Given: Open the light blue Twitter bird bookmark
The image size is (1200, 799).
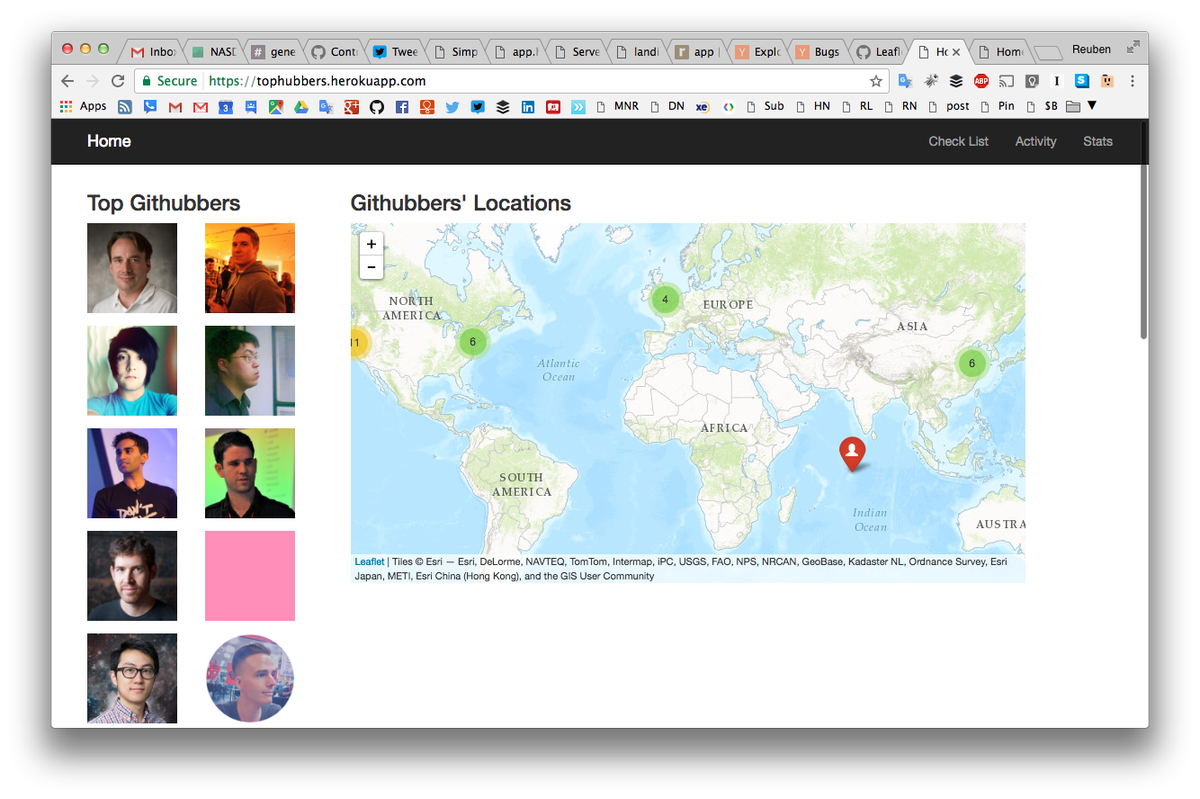Looking at the screenshot, I should pyautogui.click(x=453, y=106).
